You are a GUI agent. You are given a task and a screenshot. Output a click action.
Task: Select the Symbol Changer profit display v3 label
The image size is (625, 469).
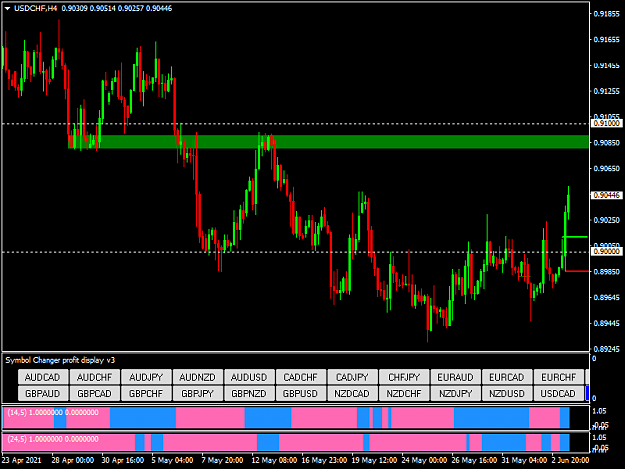[x=60, y=360]
